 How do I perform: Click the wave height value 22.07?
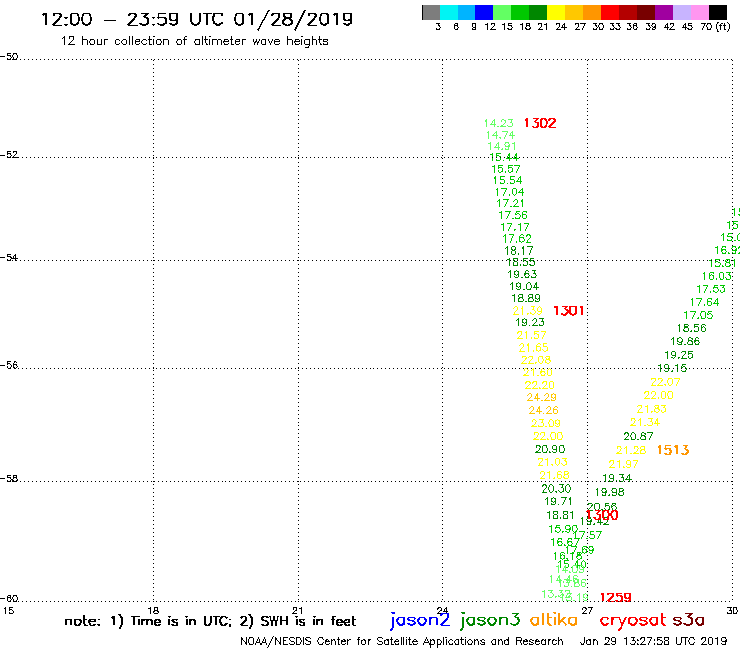(x=665, y=382)
